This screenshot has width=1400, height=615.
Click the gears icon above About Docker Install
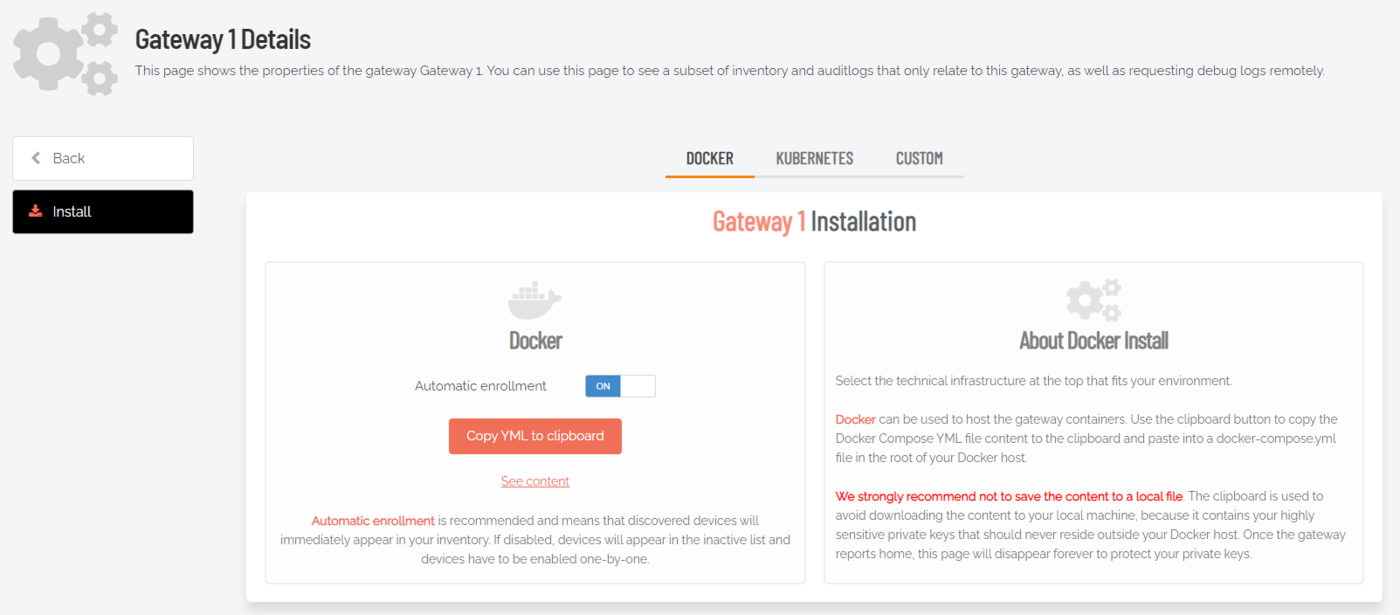pyautogui.click(x=1093, y=299)
